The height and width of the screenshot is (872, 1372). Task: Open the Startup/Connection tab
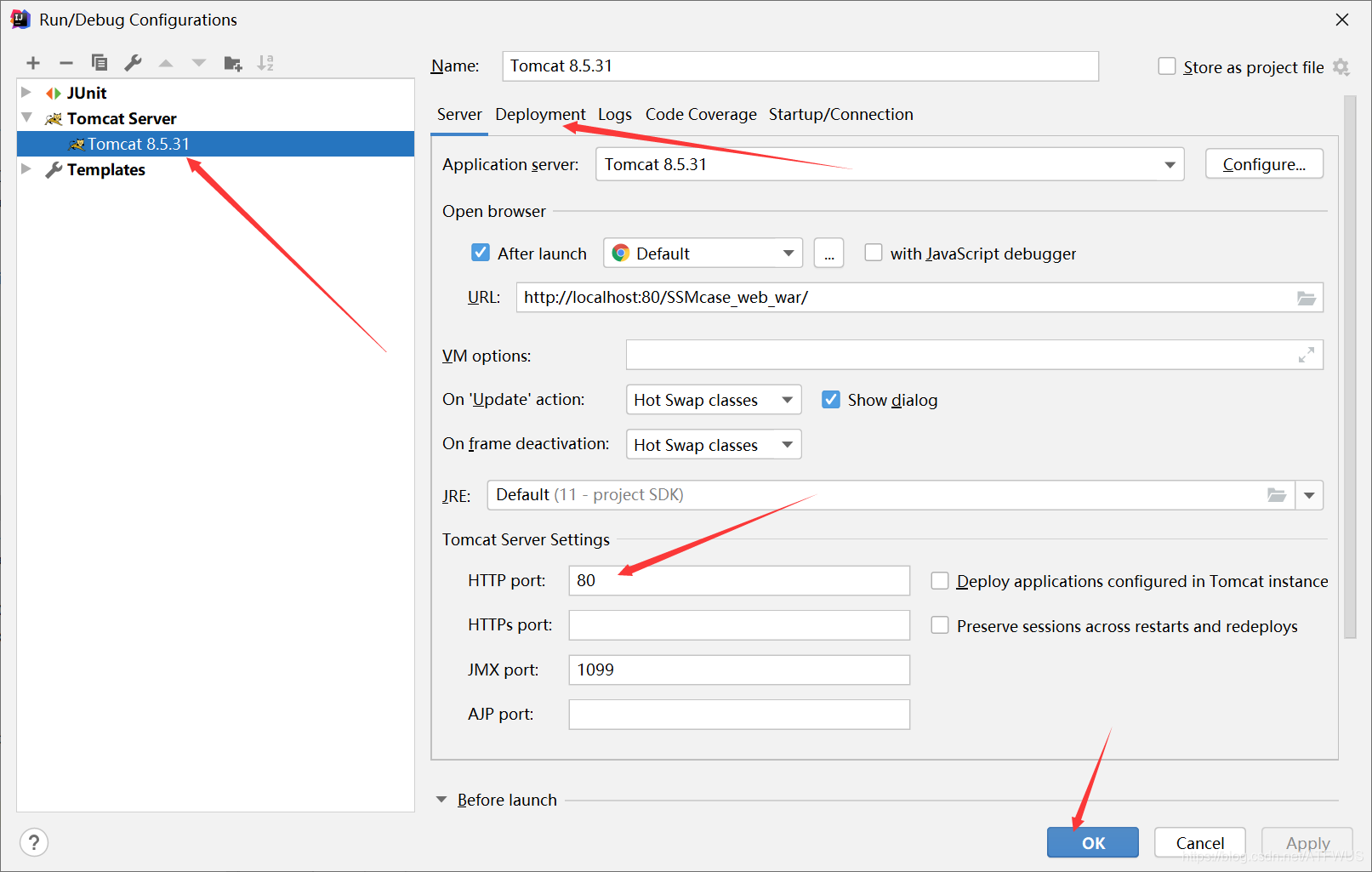(841, 115)
